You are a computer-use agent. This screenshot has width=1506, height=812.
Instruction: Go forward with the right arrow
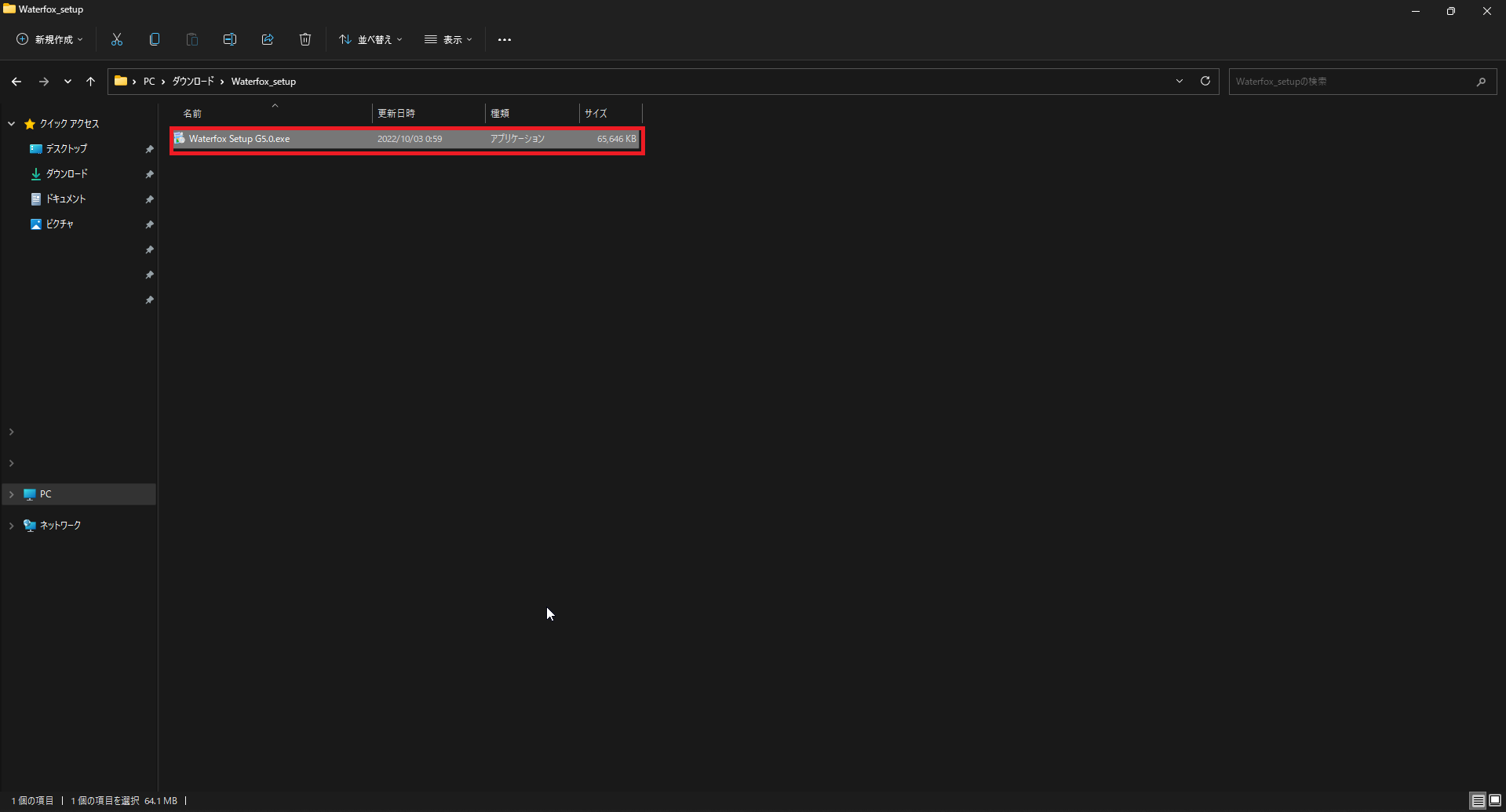44,82
